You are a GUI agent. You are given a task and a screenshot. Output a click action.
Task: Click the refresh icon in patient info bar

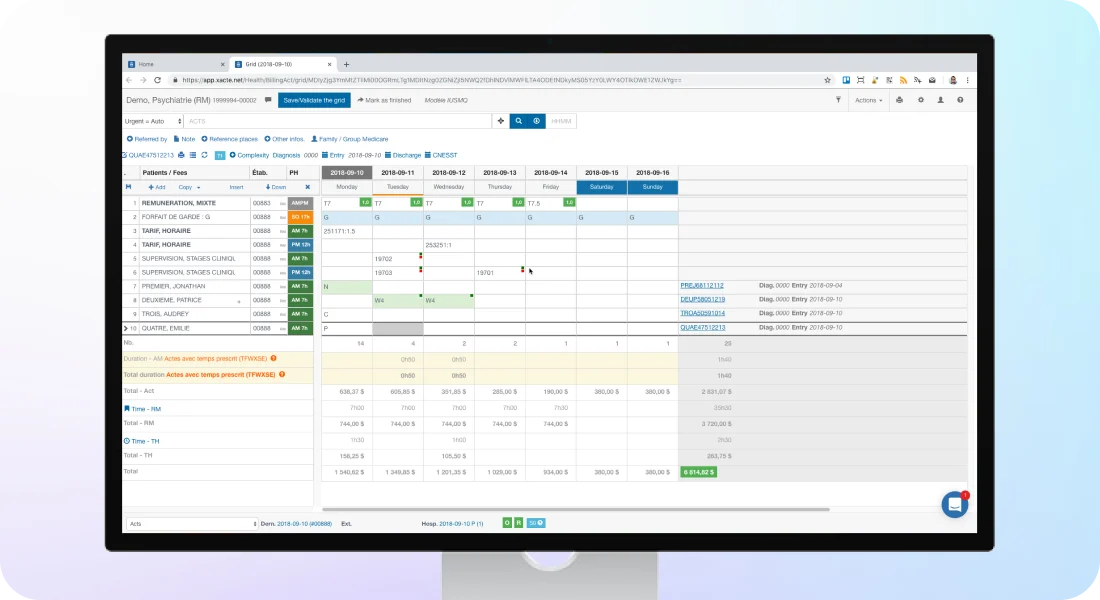point(204,155)
